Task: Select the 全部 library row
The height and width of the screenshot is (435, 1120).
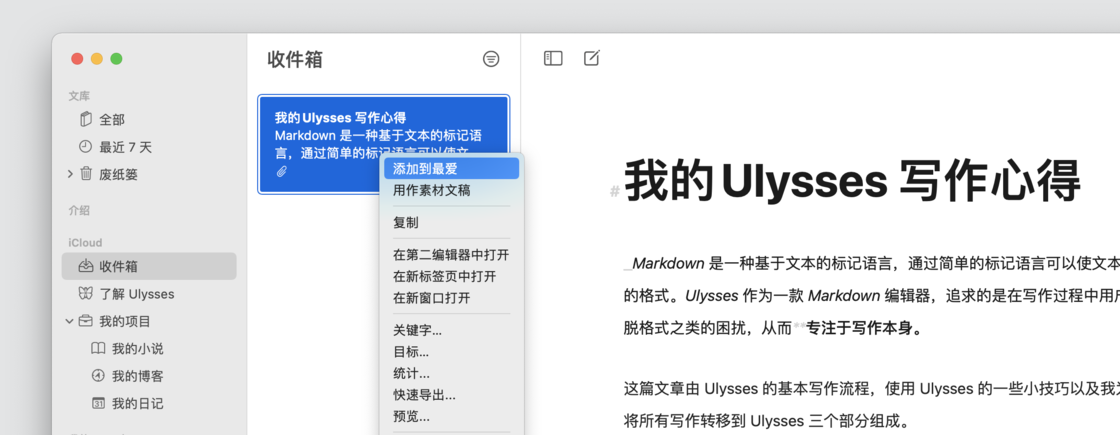Action: tap(149, 119)
